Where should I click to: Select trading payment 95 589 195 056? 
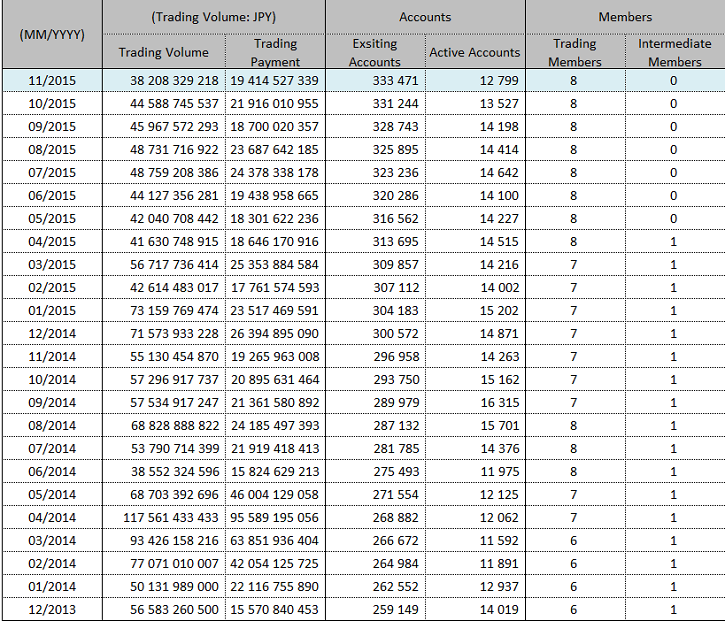(276, 517)
